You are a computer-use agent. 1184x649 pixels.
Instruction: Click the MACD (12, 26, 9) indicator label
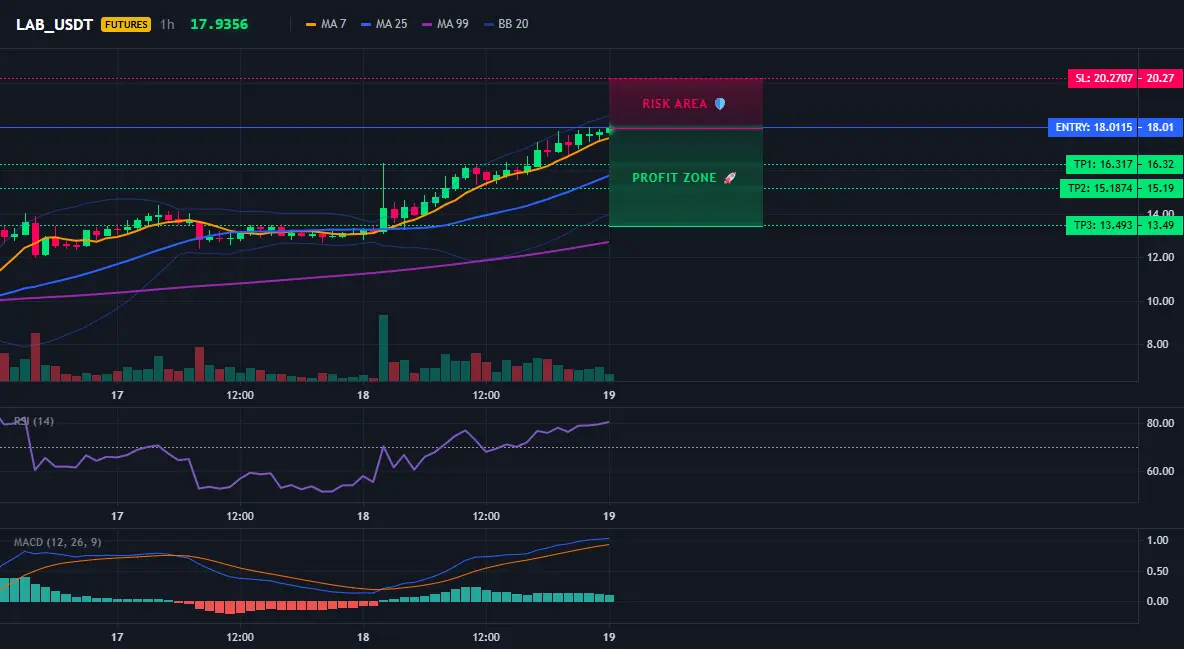click(57, 542)
